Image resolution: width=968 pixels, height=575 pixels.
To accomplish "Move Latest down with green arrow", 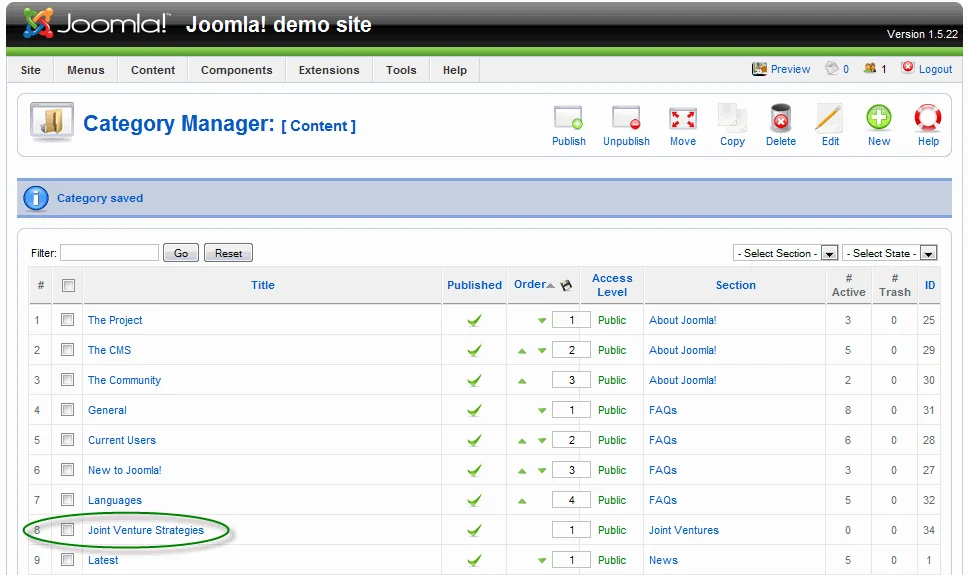I will click(x=541, y=561).
